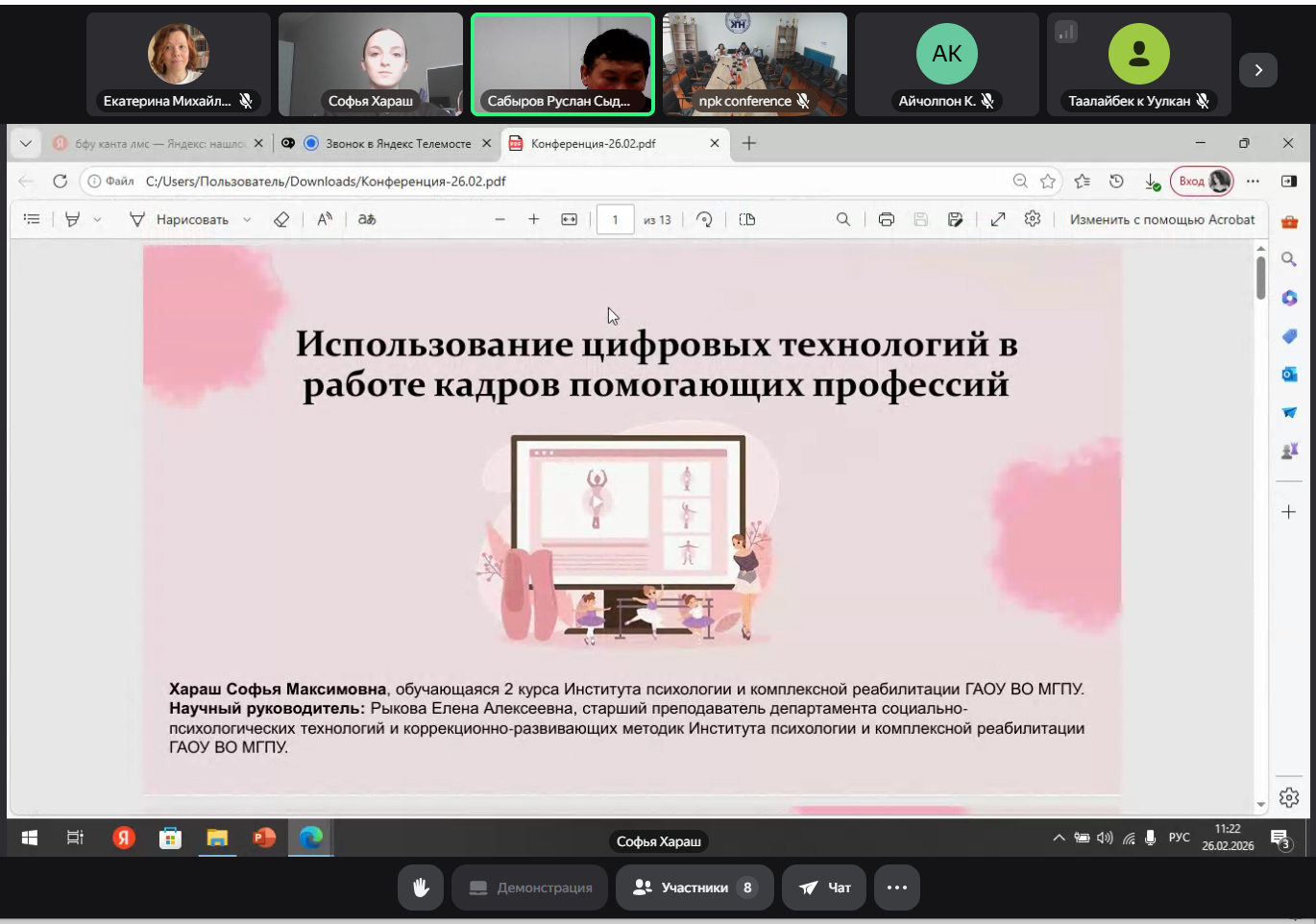This screenshot has width=1316, height=924.
Task: Open the PDF table of contents
Action: [x=32, y=220]
